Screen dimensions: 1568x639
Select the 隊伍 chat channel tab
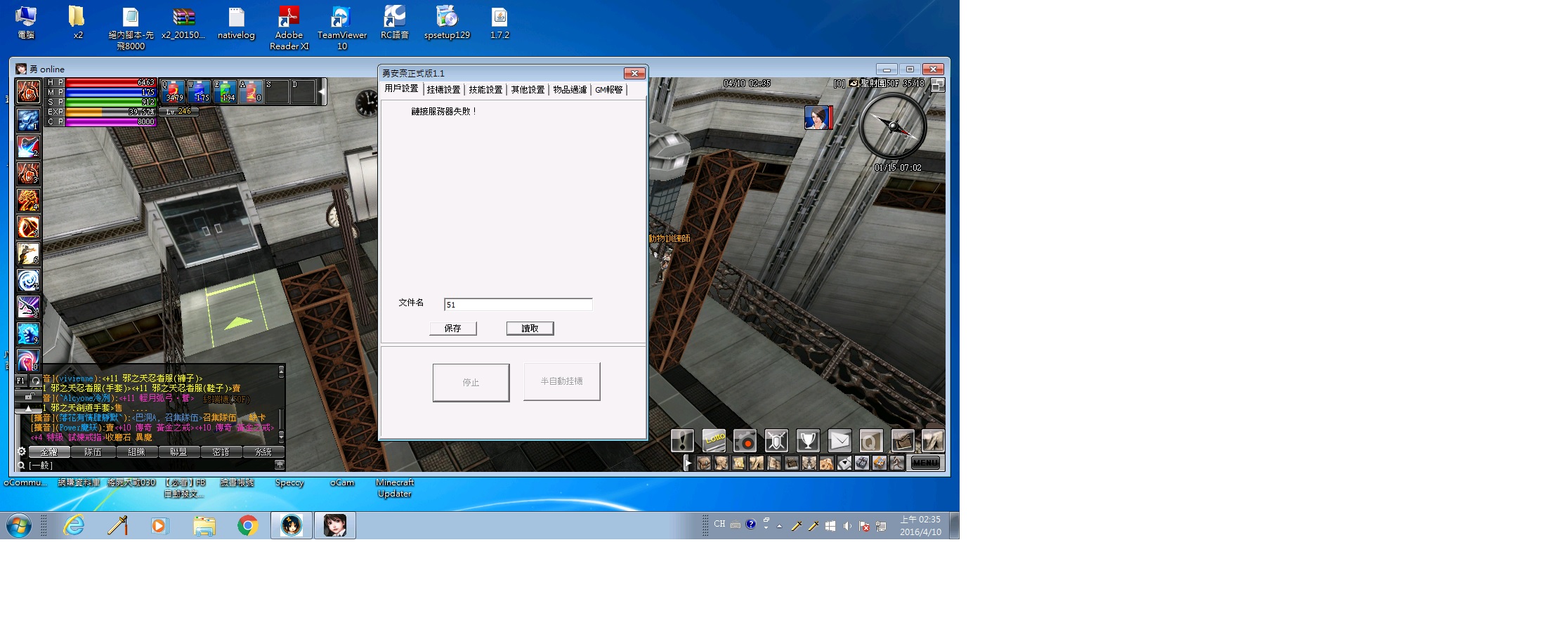tap(93, 452)
